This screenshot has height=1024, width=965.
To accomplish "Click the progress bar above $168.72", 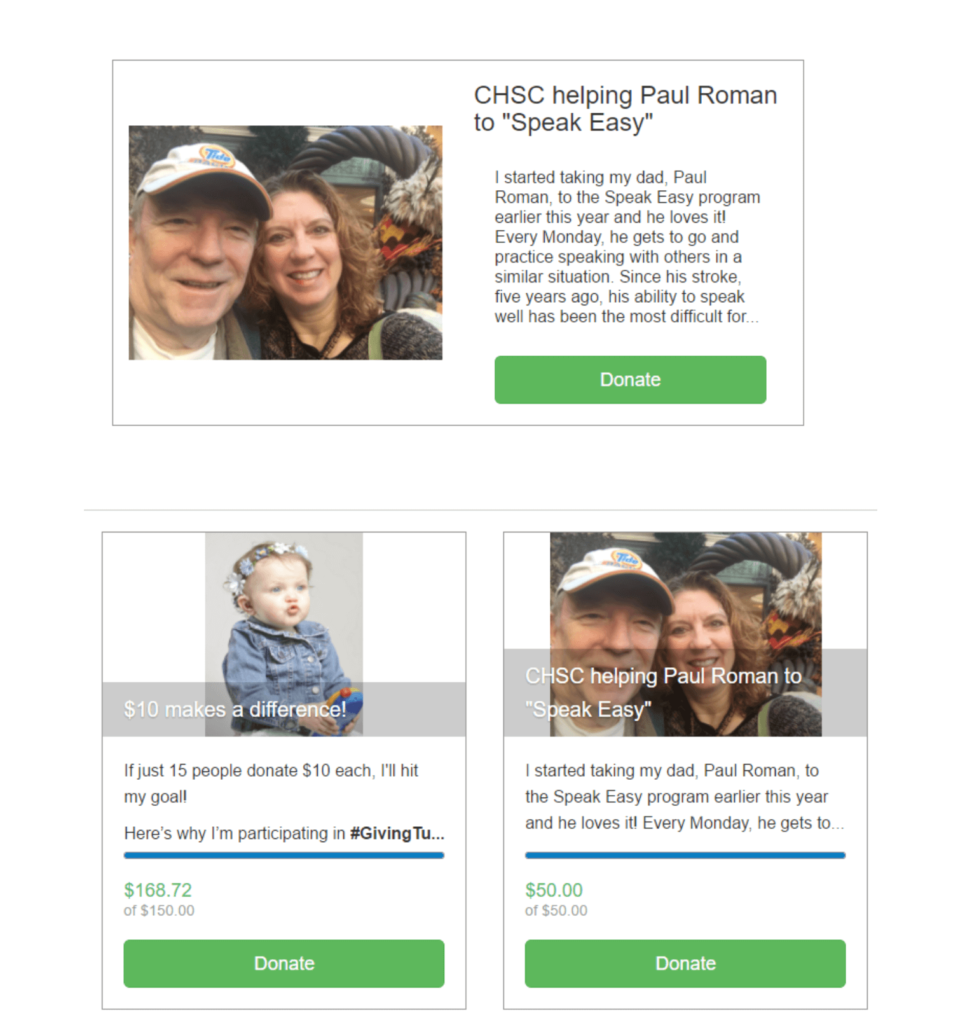I will click(x=284, y=855).
